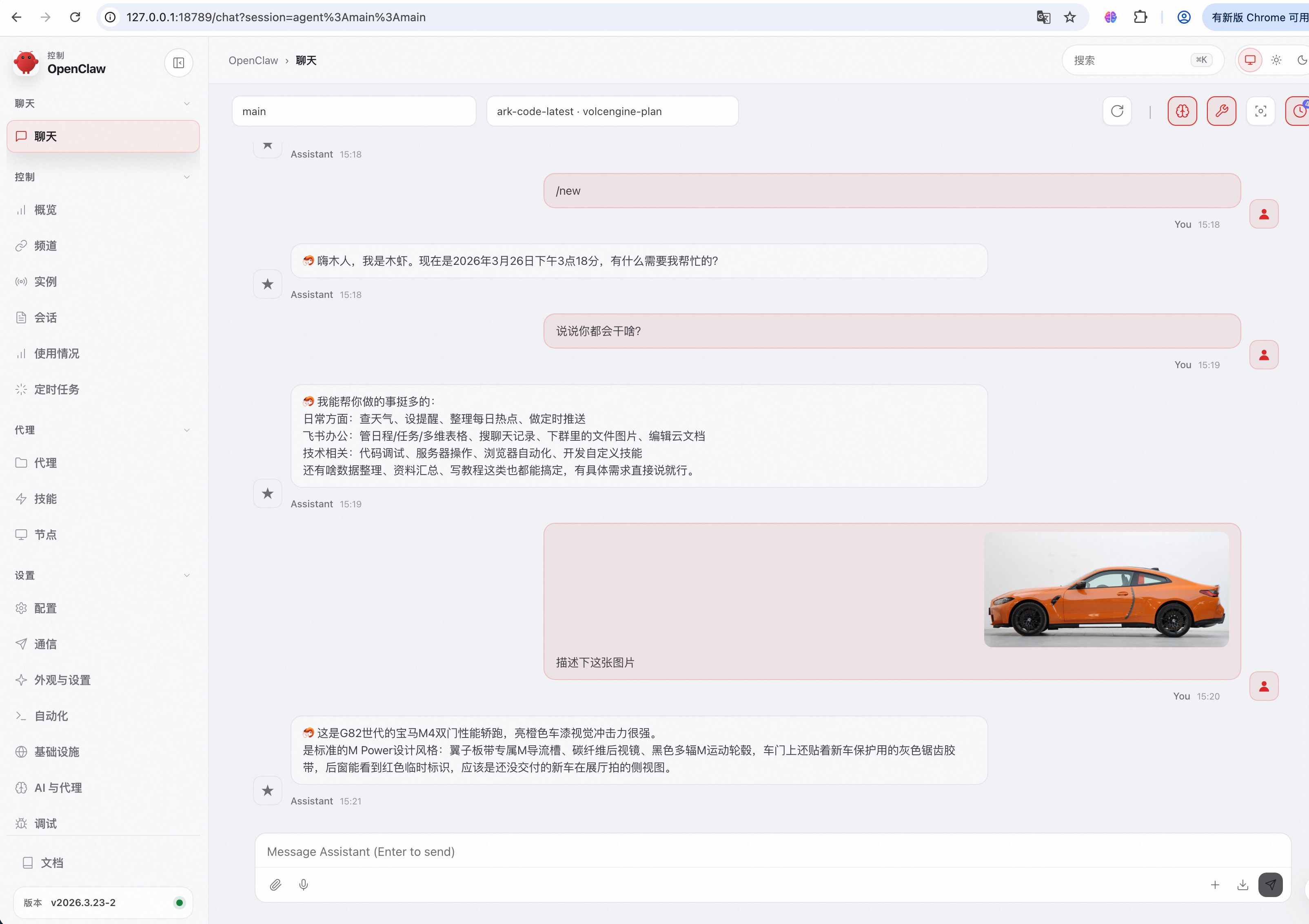Click the OpenClaw red mascot logo
The height and width of the screenshot is (924, 1309).
point(26,63)
